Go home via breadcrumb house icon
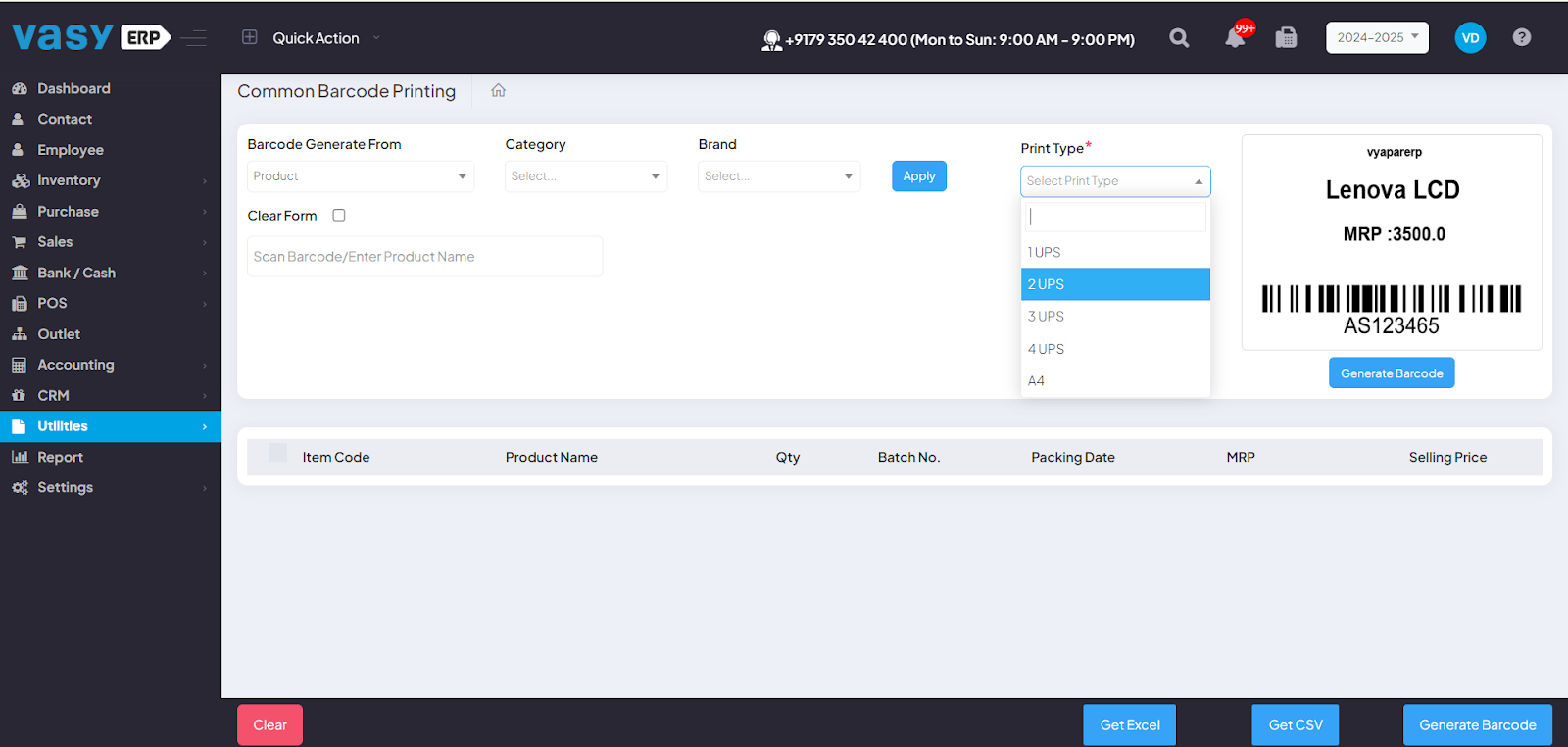 click(498, 90)
